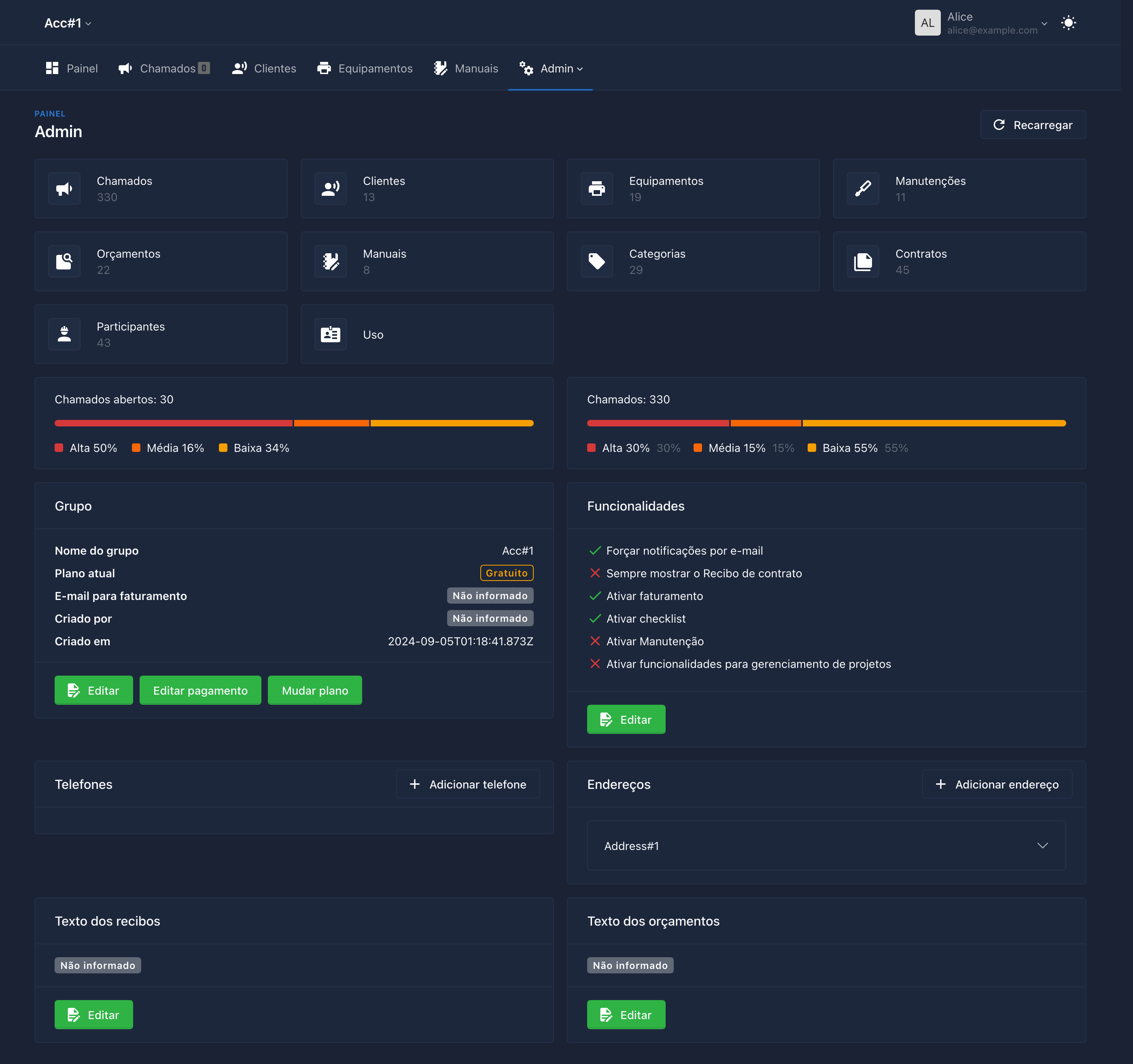Click the Adicionar telefone button
Screen dimensions: 1133x1064
click(x=468, y=784)
